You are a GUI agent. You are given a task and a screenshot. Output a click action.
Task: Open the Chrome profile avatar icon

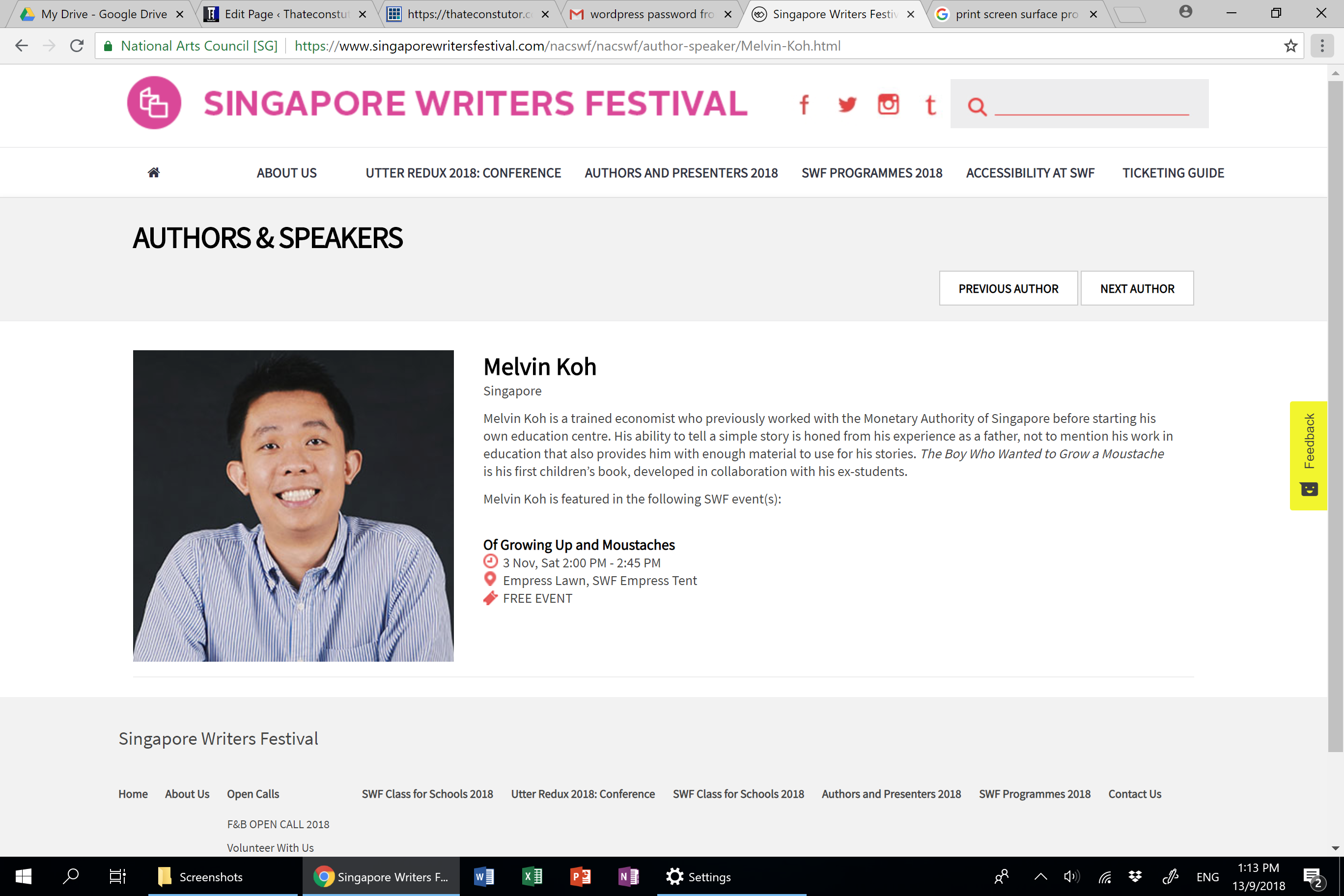tap(1186, 12)
